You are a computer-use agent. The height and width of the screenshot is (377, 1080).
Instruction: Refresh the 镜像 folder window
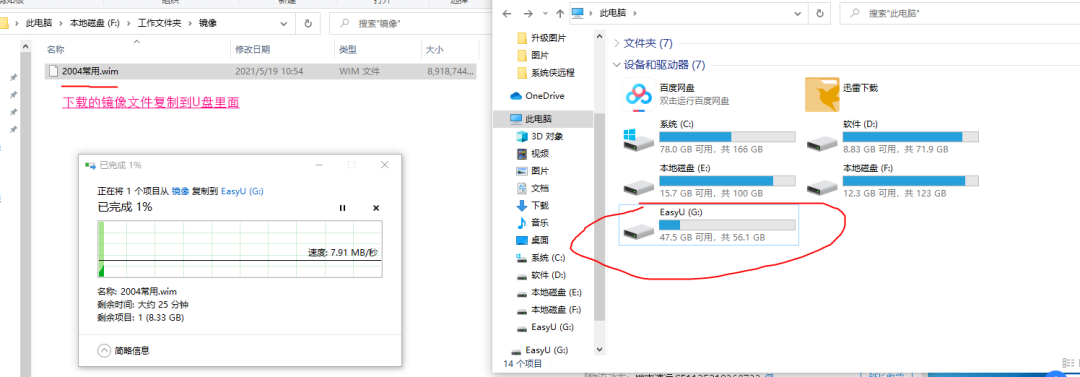pyautogui.click(x=307, y=23)
